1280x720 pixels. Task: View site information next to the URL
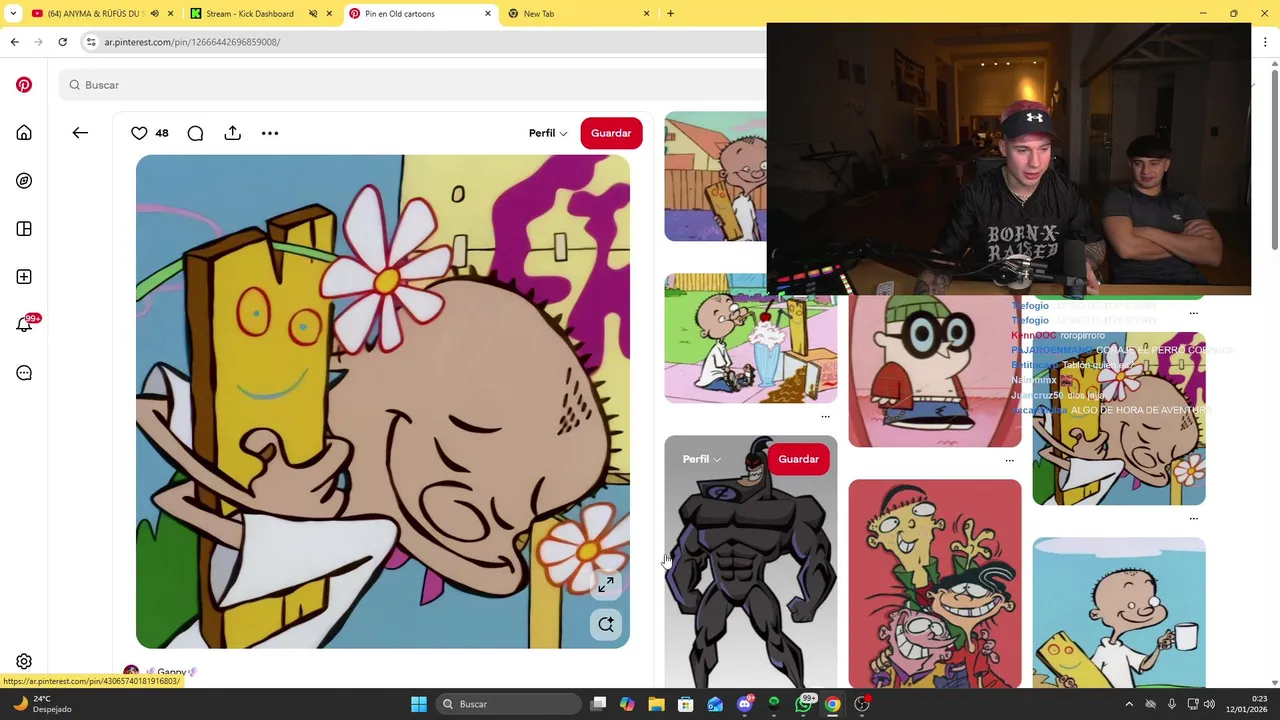[x=91, y=42]
